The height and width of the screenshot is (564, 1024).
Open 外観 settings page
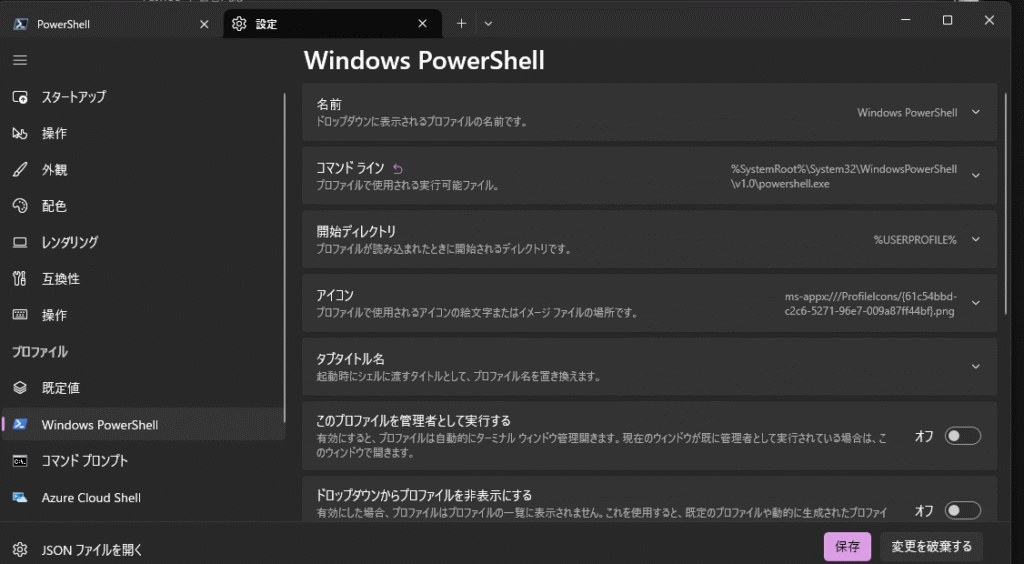142,170
